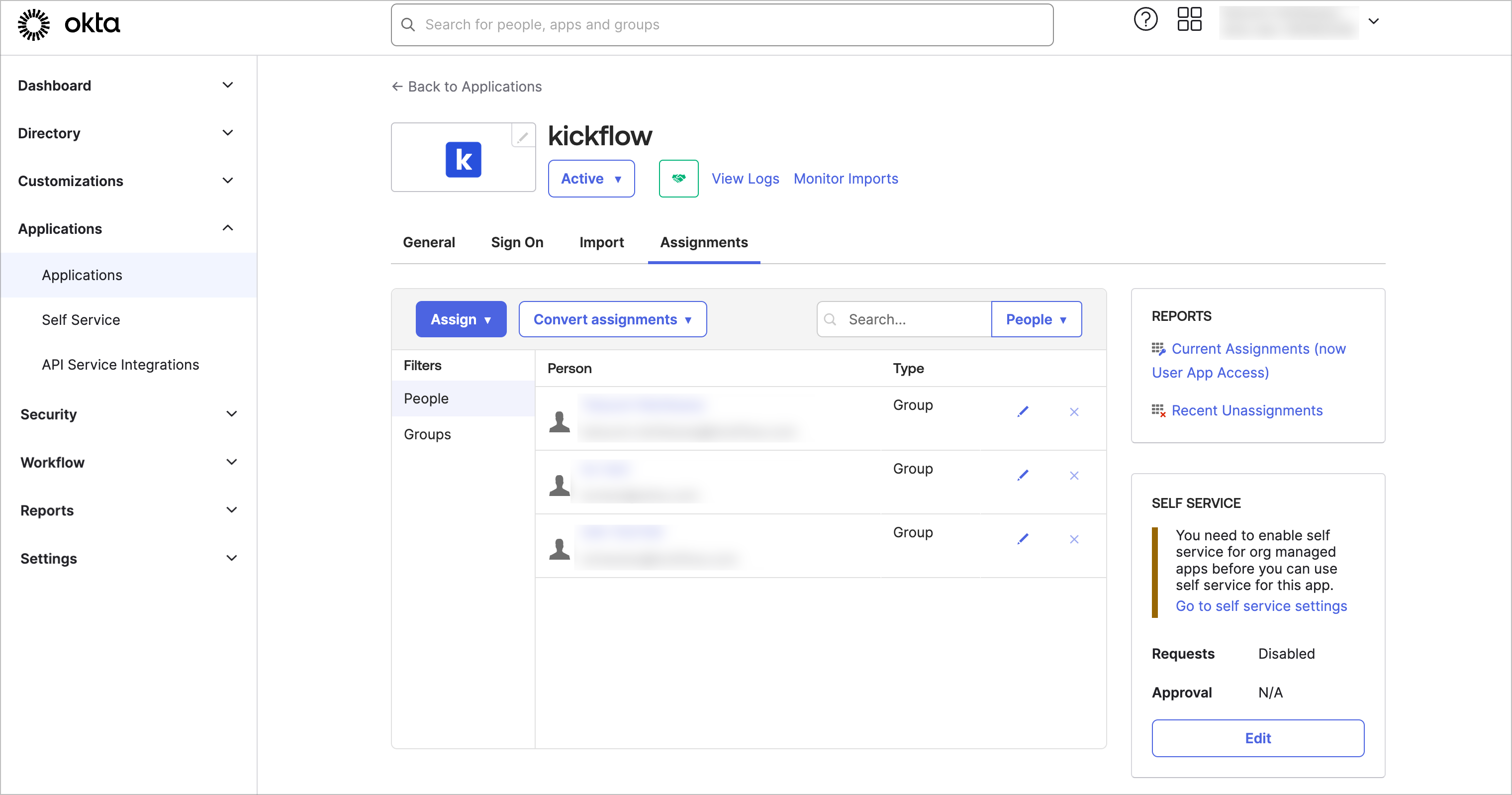The width and height of the screenshot is (1512, 795).
Task: Expand the Settings menu
Action: (x=232, y=558)
